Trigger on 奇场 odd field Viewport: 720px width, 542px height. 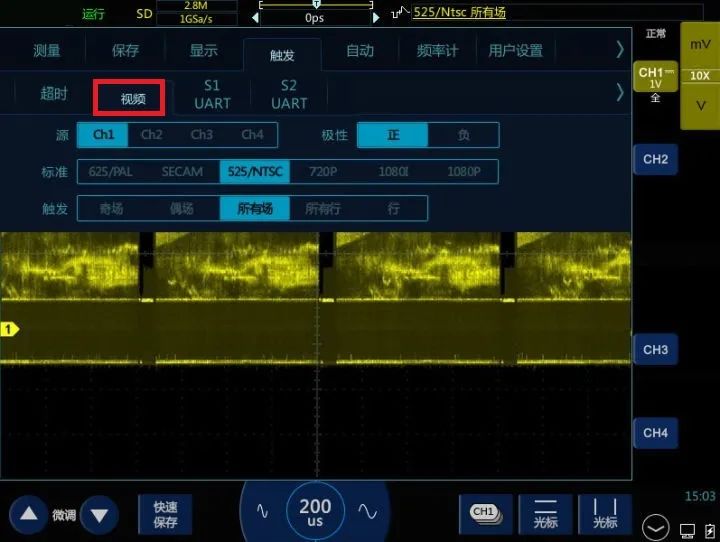[x=112, y=209]
